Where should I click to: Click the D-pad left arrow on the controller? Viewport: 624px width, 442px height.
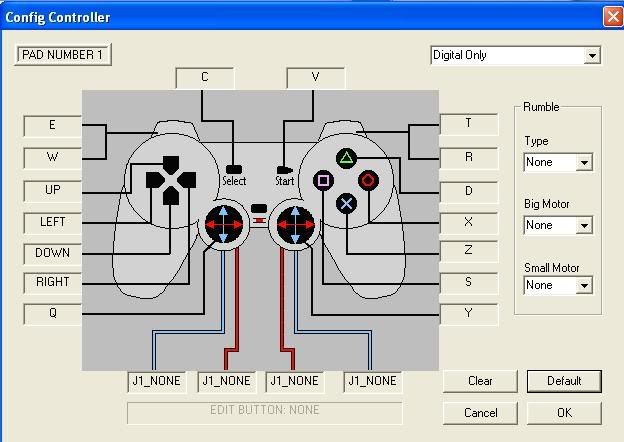coord(155,180)
